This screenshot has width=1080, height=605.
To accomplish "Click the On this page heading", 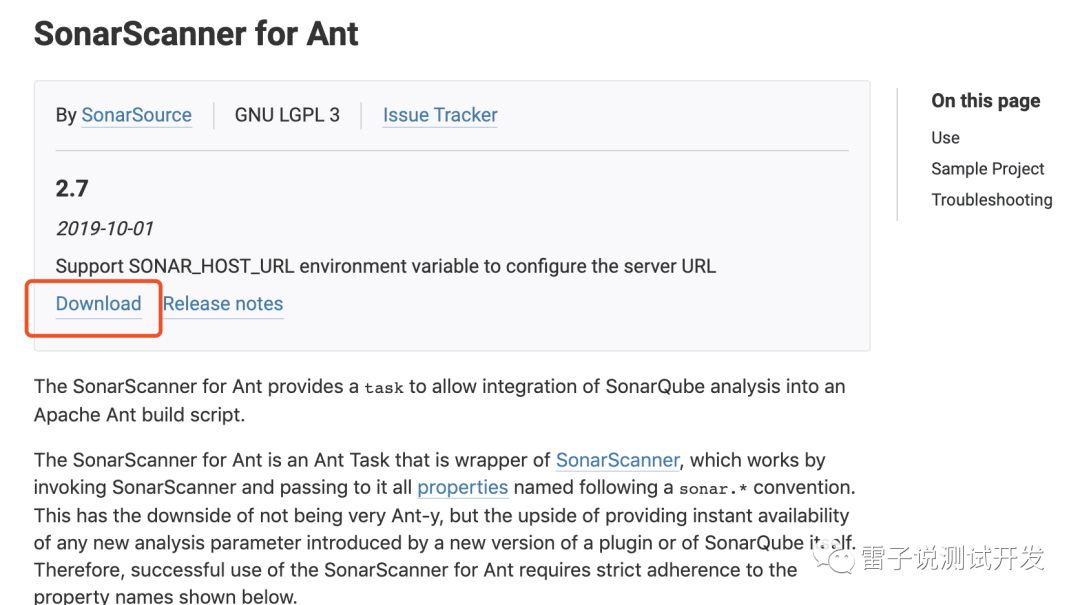I will click(x=986, y=101).
